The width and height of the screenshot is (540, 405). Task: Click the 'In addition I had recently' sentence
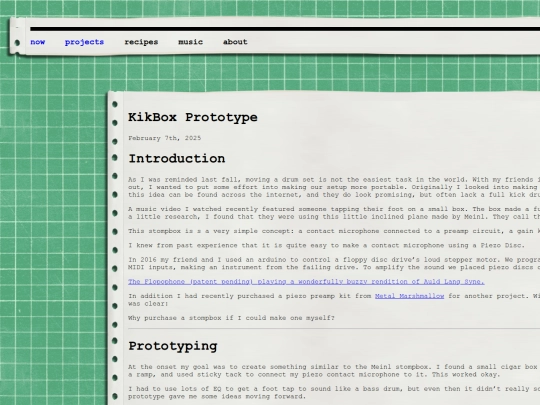[334, 300]
